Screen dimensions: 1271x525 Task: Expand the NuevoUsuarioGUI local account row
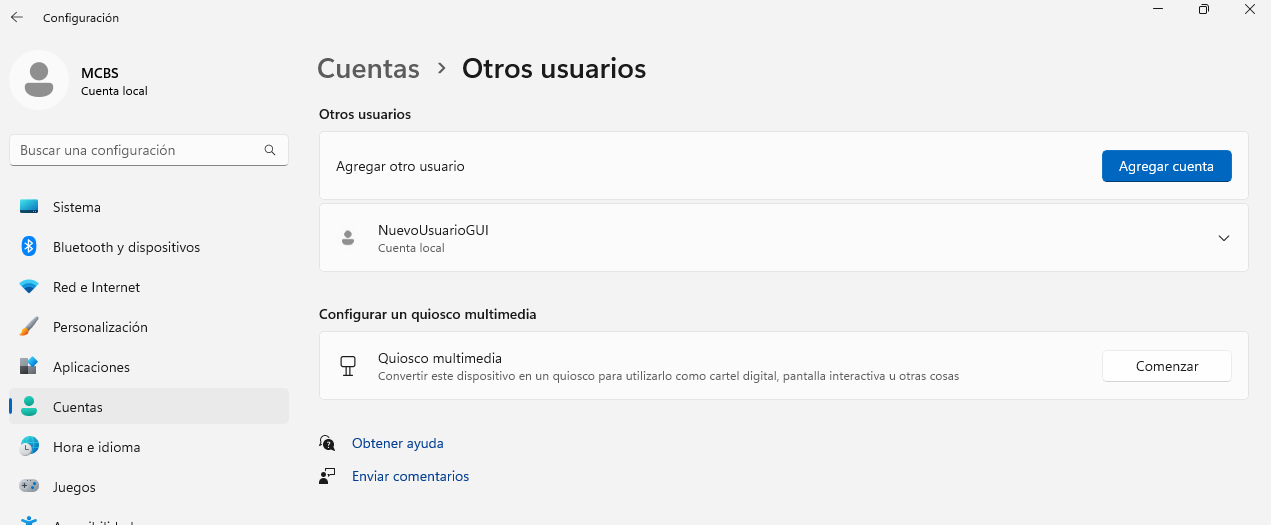pos(700,238)
